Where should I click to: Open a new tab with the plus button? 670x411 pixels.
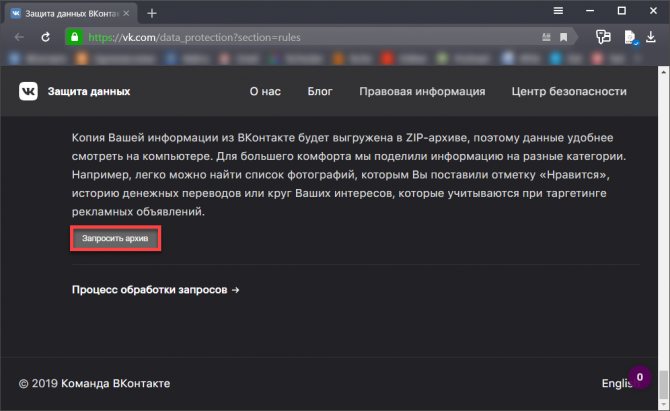152,14
